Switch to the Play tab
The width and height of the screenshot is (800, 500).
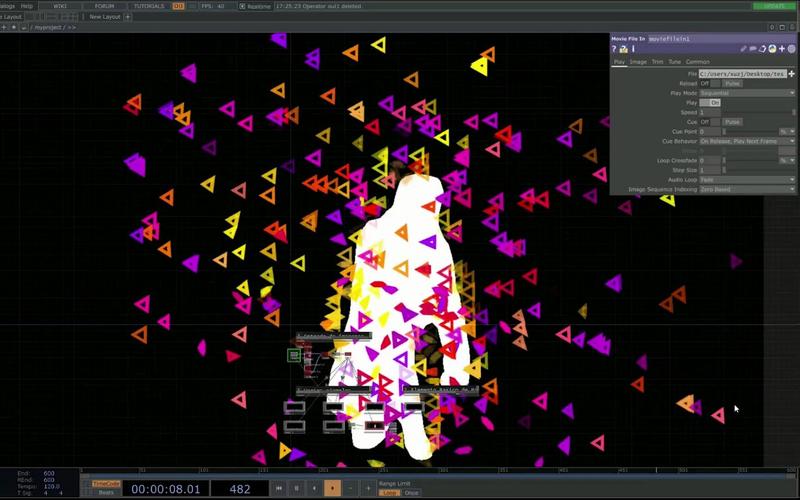point(619,62)
